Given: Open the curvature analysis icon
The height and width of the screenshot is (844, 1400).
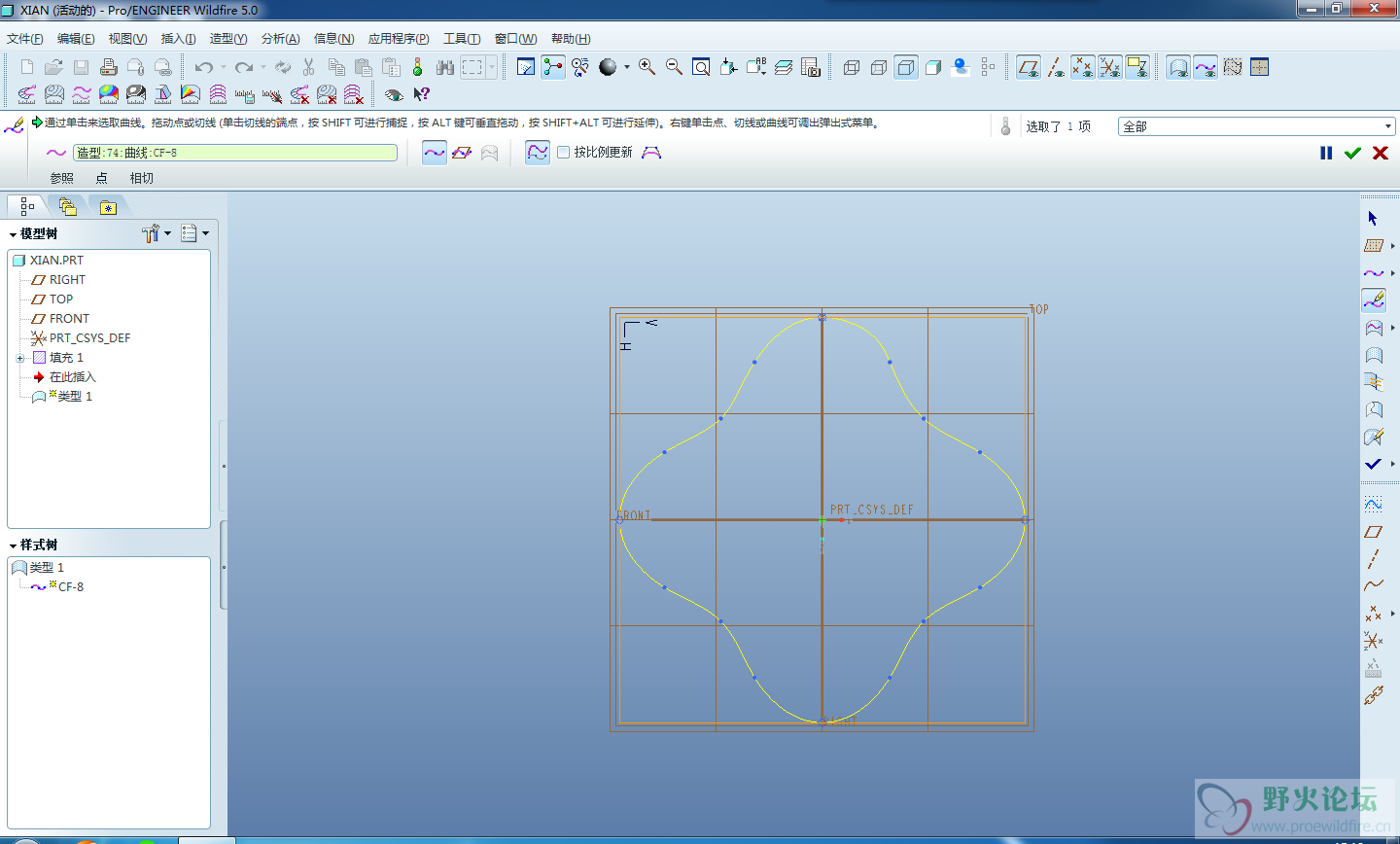Looking at the screenshot, I should click(x=27, y=94).
